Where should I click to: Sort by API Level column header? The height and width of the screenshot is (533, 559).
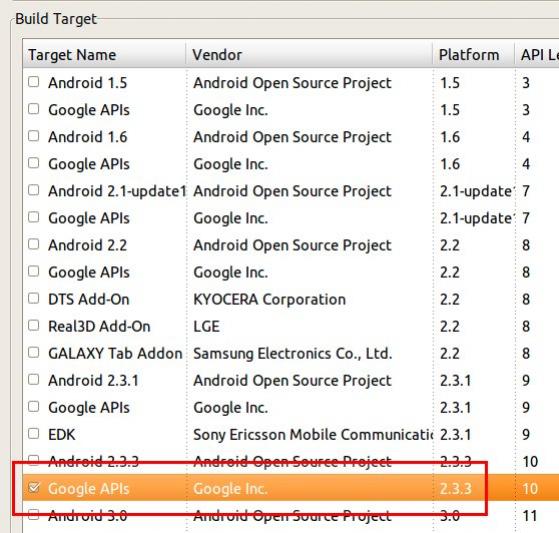point(537,55)
